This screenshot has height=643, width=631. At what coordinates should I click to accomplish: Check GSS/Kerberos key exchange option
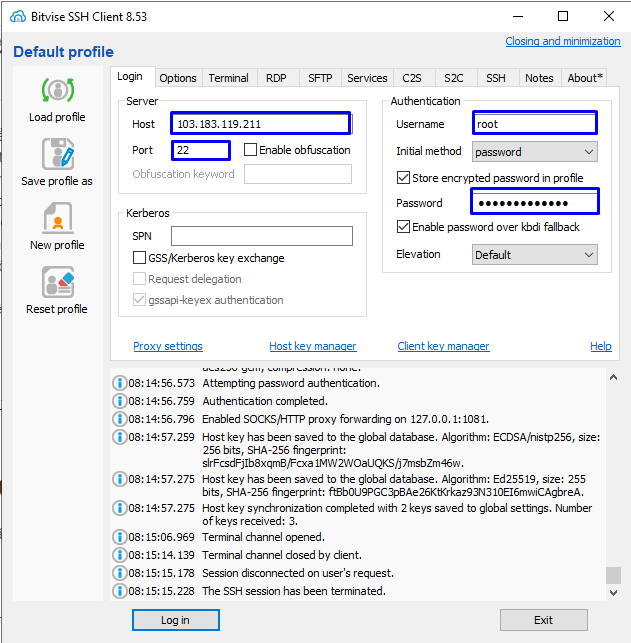140,258
